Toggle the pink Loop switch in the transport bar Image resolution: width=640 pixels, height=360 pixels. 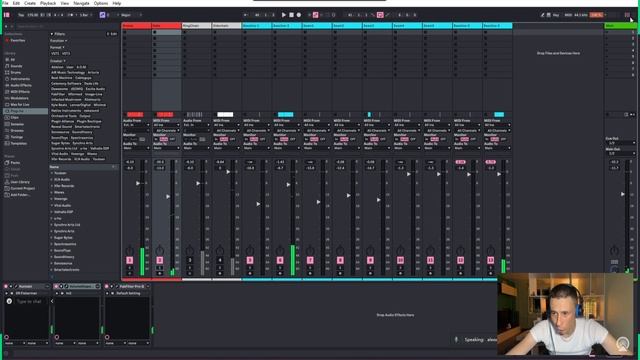[x=380, y=15]
